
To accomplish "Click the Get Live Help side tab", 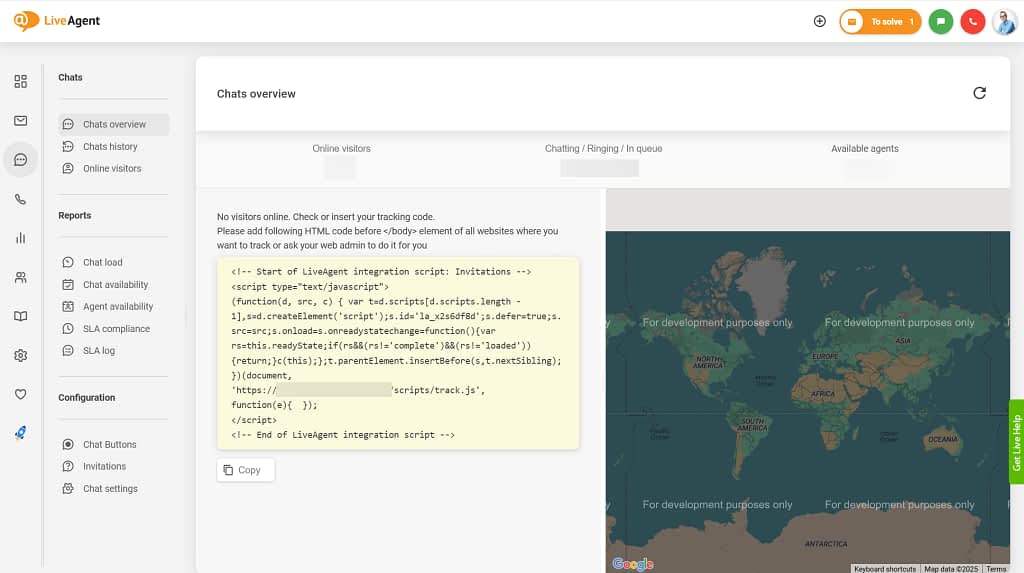I will click(x=1016, y=442).
